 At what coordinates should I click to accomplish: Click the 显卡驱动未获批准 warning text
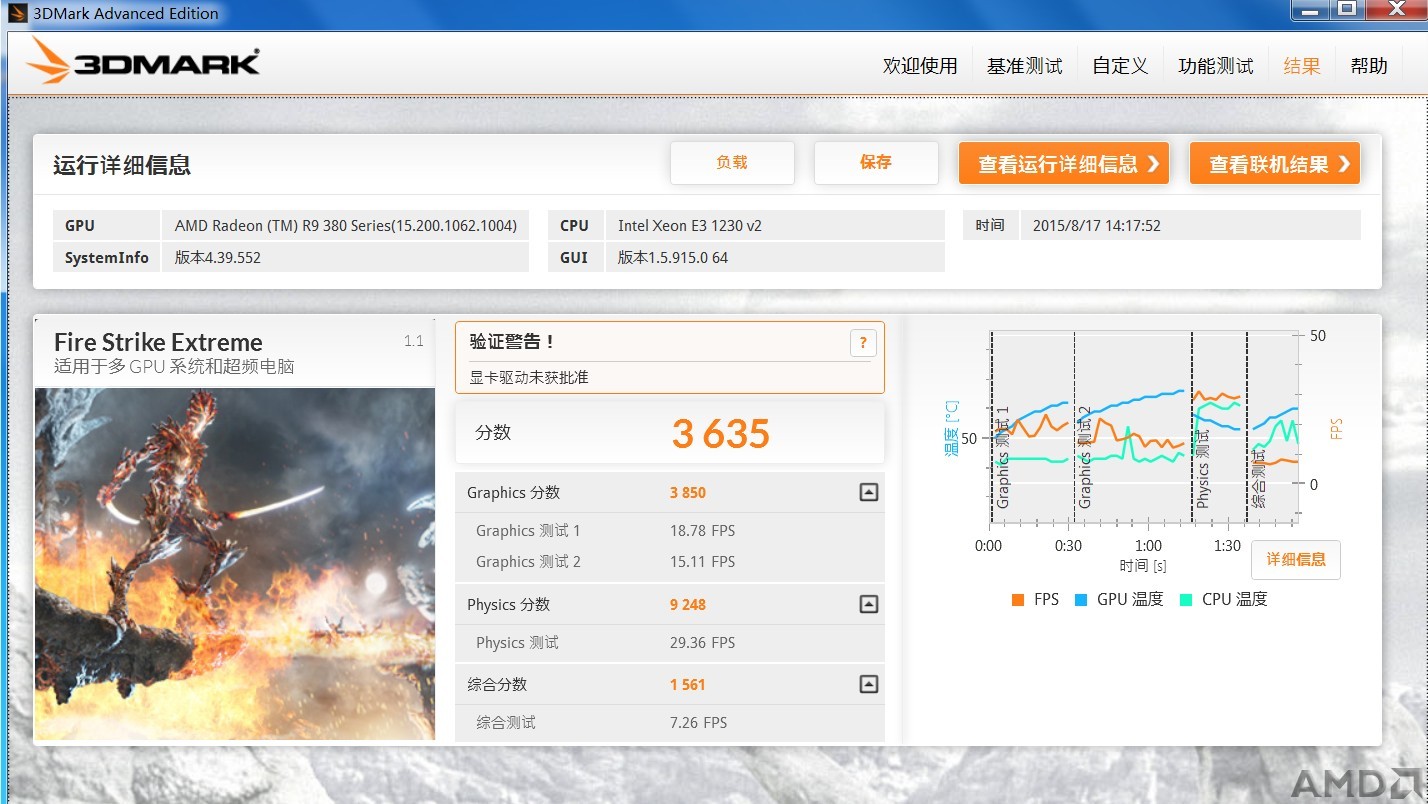pos(529,377)
